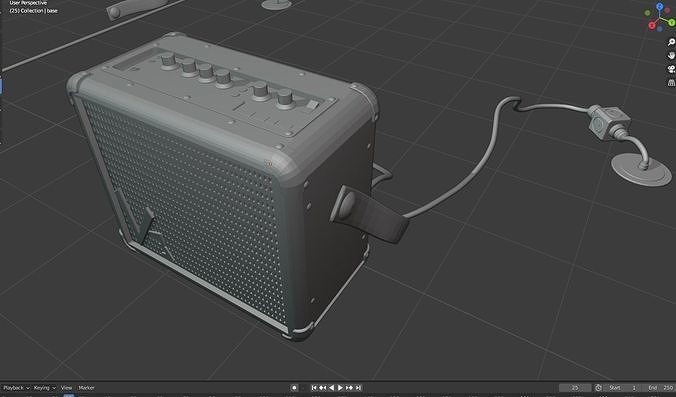Click the current frame field showing 25
Image resolution: width=676 pixels, height=397 pixels.
click(x=575, y=388)
